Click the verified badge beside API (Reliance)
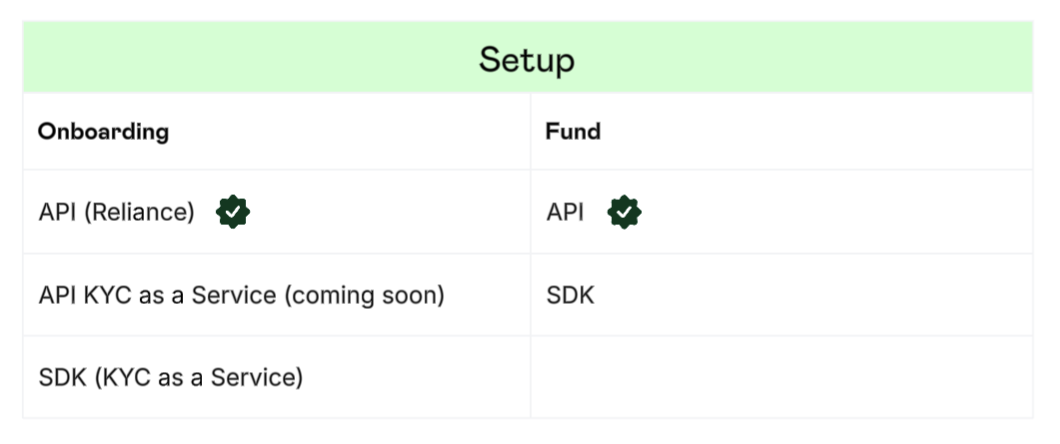This screenshot has height=444, width=1060. coord(233,212)
